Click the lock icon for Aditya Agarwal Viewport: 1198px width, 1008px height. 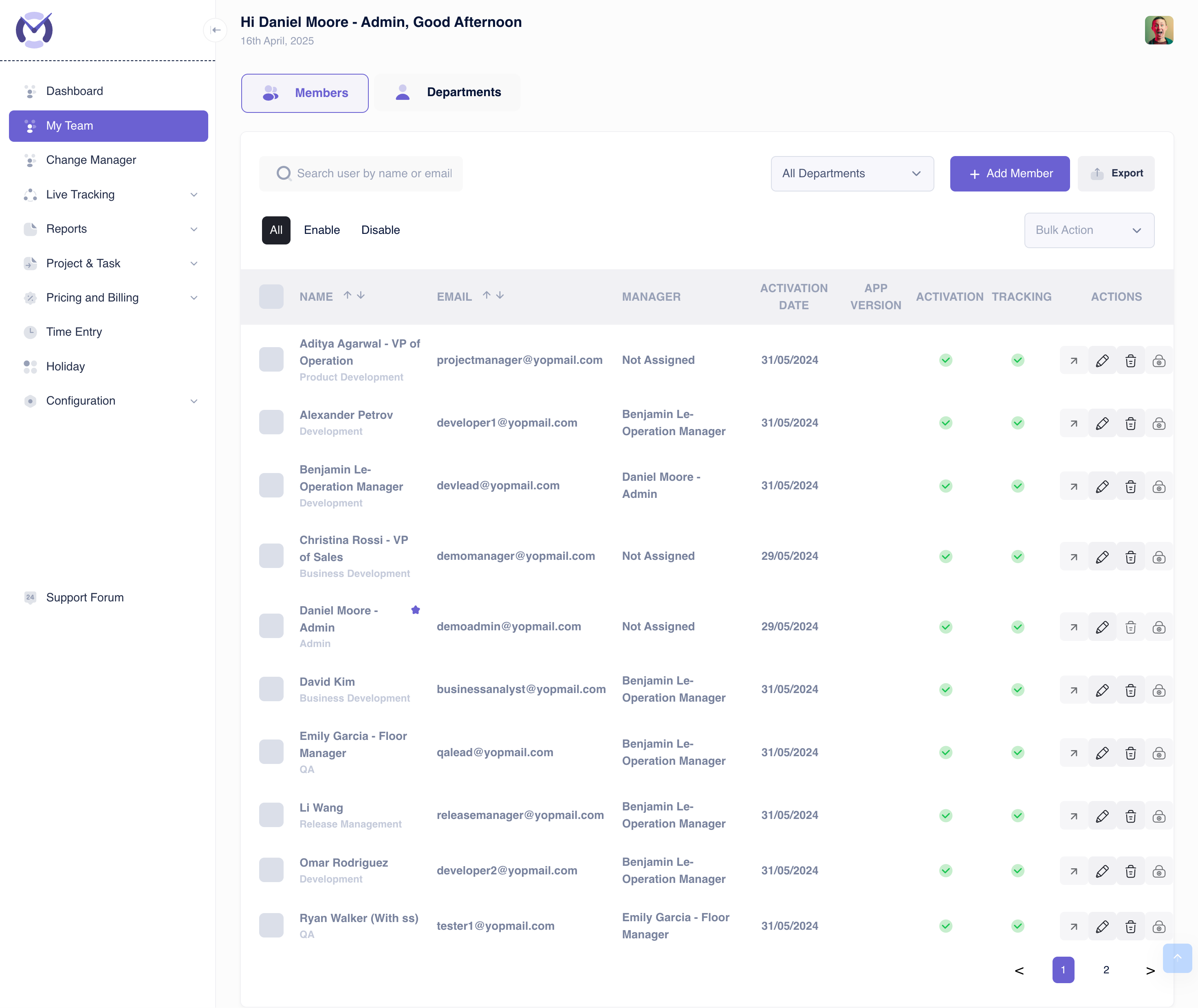click(x=1158, y=361)
